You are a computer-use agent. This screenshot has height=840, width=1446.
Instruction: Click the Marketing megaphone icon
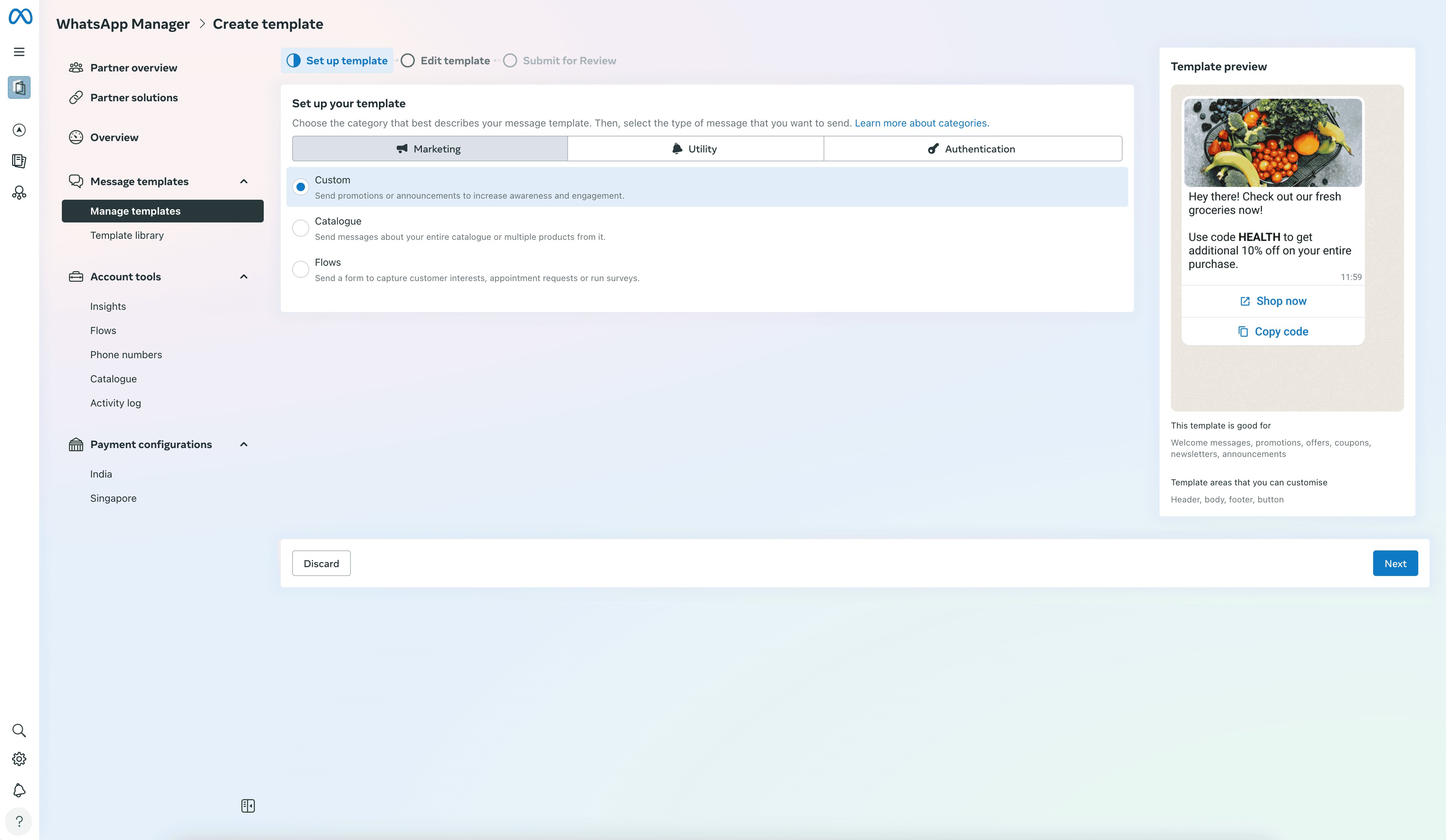click(402, 149)
